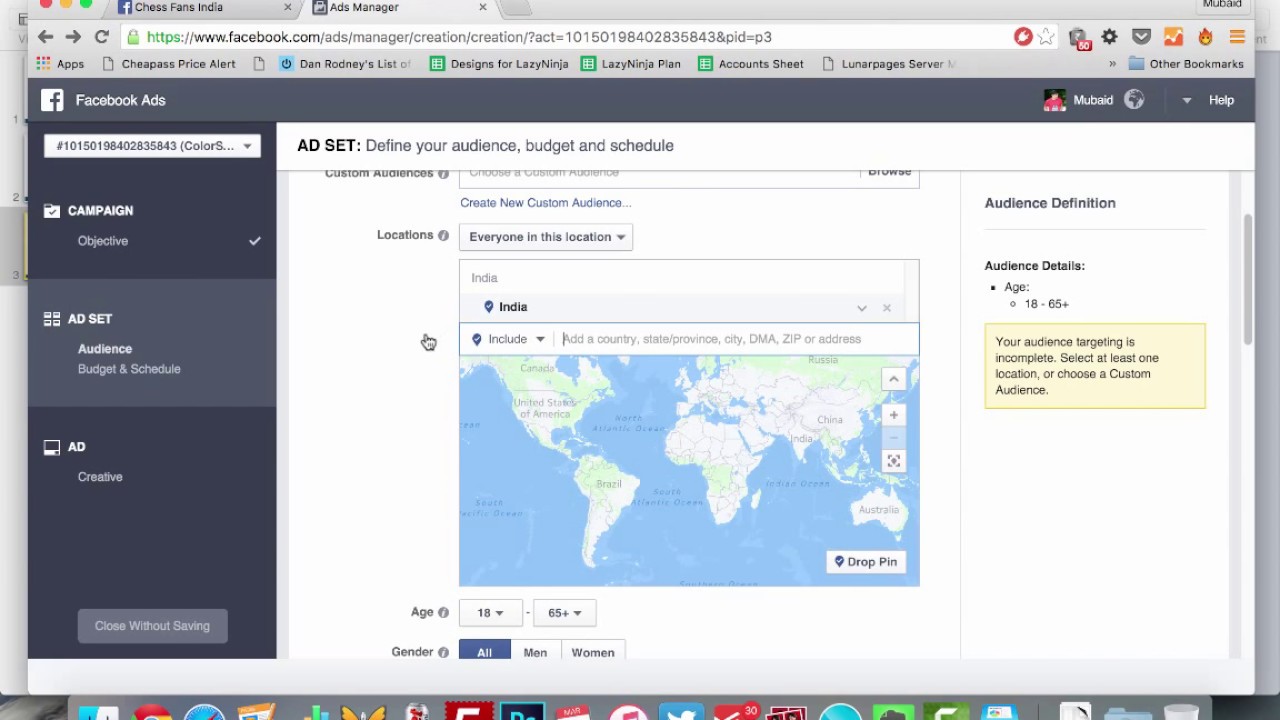Click the browser forward arrow

73,37
